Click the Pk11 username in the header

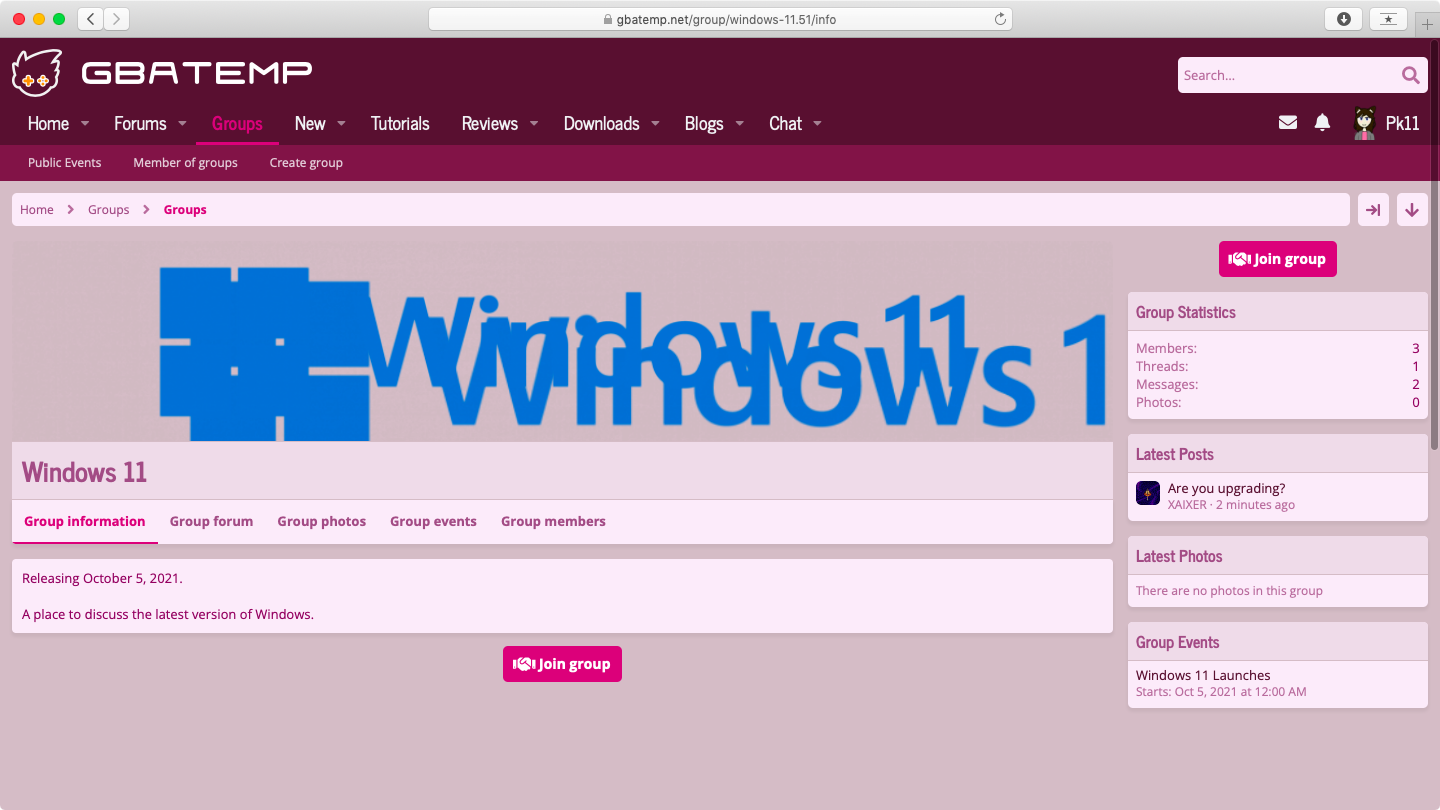pyautogui.click(x=1403, y=124)
